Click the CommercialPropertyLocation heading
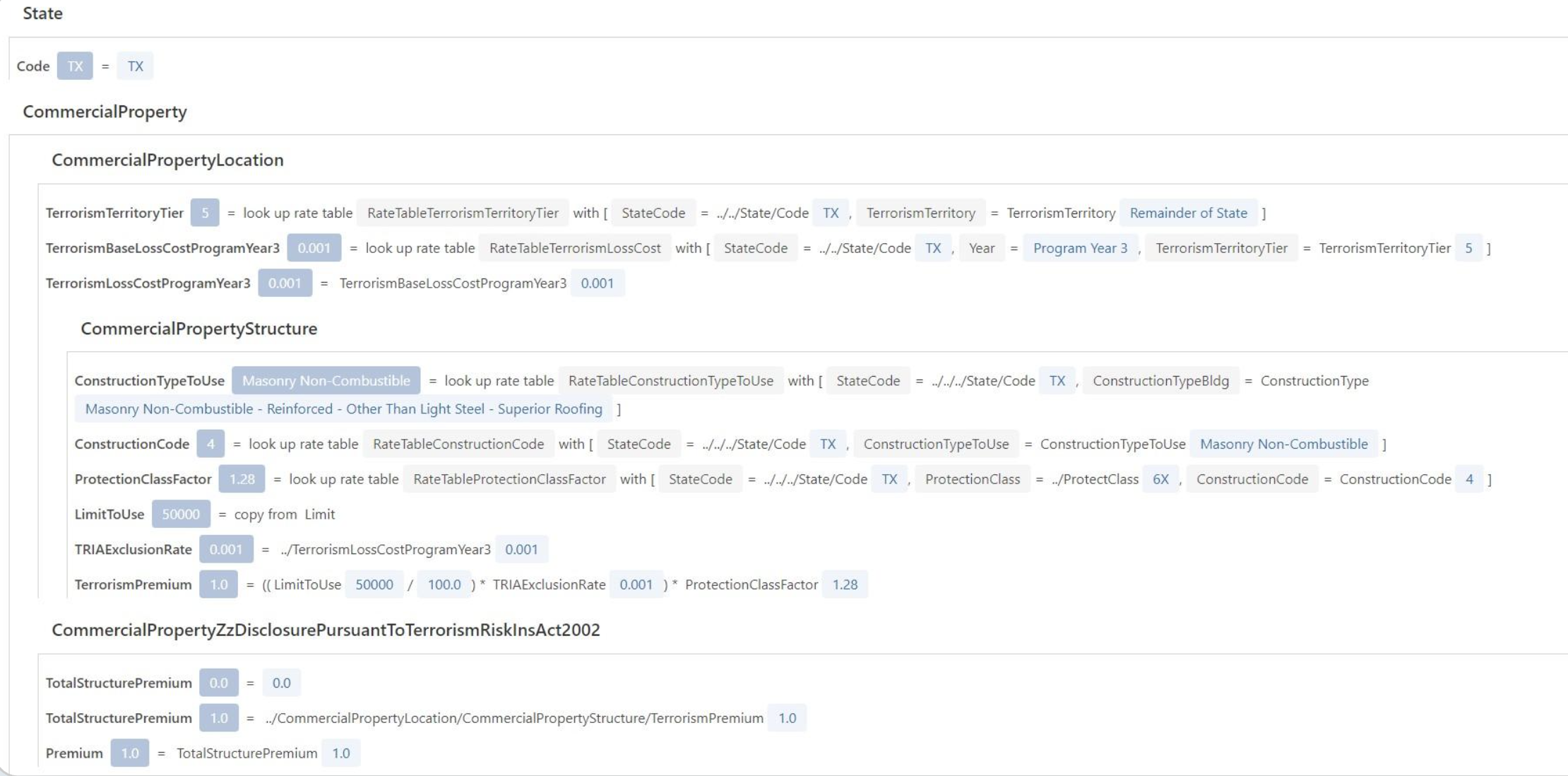 (x=167, y=160)
